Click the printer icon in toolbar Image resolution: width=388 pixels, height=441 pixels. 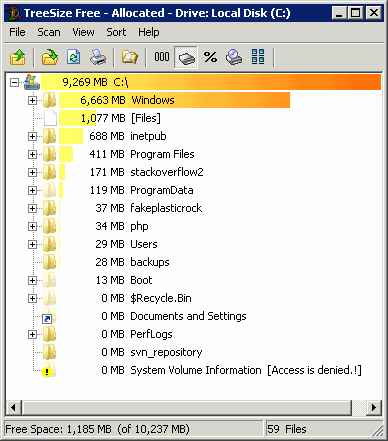[98, 57]
